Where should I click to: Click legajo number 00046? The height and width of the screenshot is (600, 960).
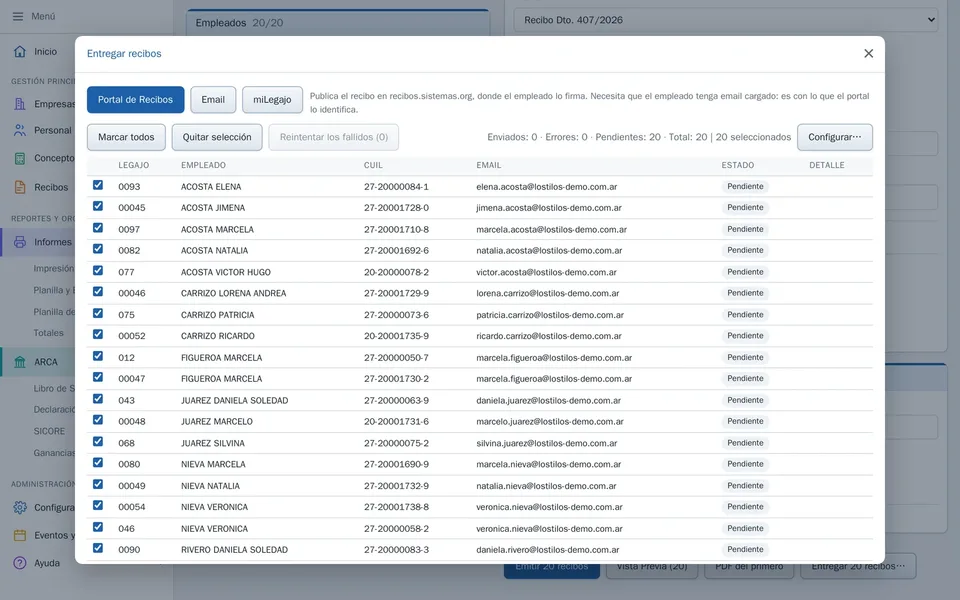[x=132, y=293]
